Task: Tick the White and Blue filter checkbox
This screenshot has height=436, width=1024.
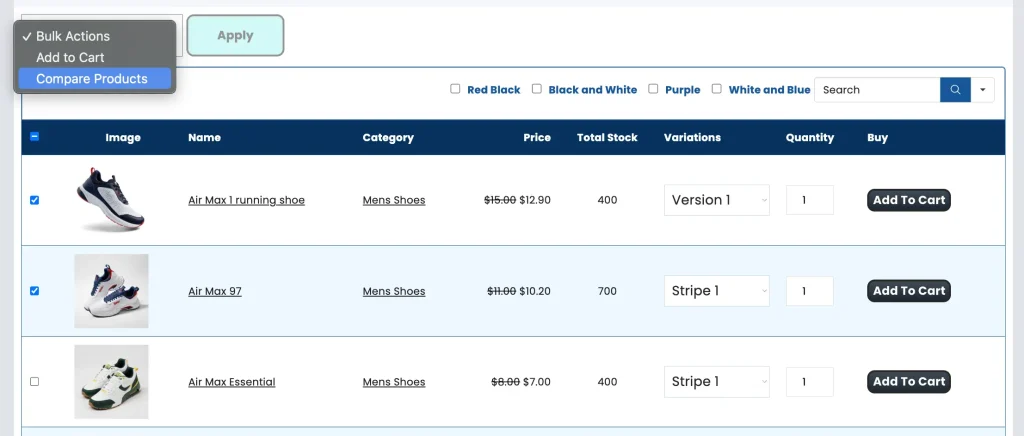Action: (x=716, y=89)
